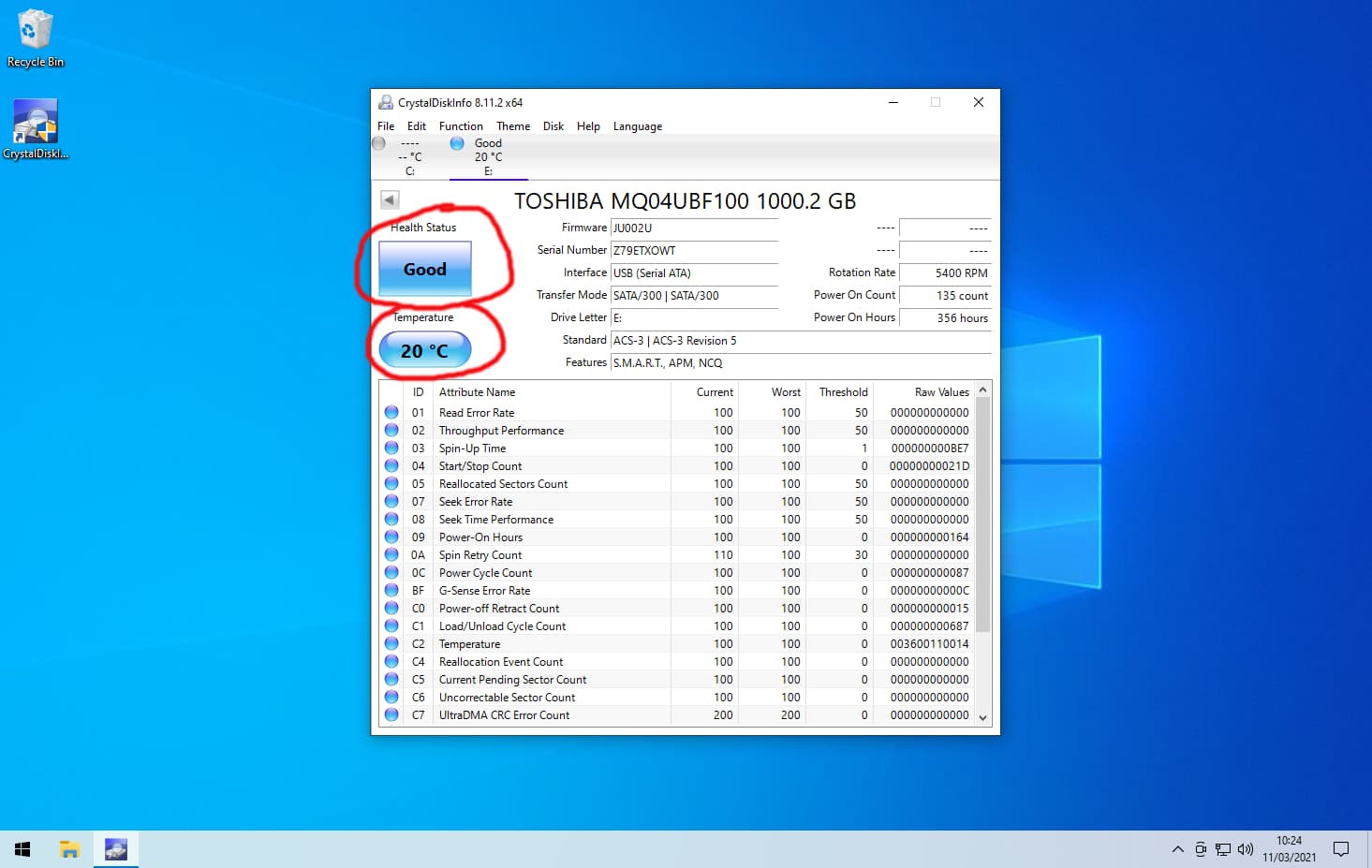Click status circle for G-Sense Error Rate
Image resolution: width=1372 pixels, height=868 pixels.
point(391,590)
